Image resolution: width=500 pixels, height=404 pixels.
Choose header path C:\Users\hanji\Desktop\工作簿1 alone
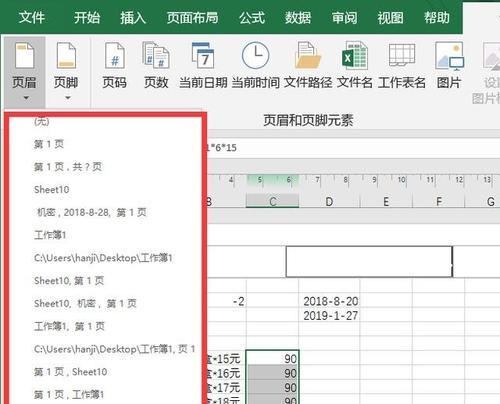(105, 258)
